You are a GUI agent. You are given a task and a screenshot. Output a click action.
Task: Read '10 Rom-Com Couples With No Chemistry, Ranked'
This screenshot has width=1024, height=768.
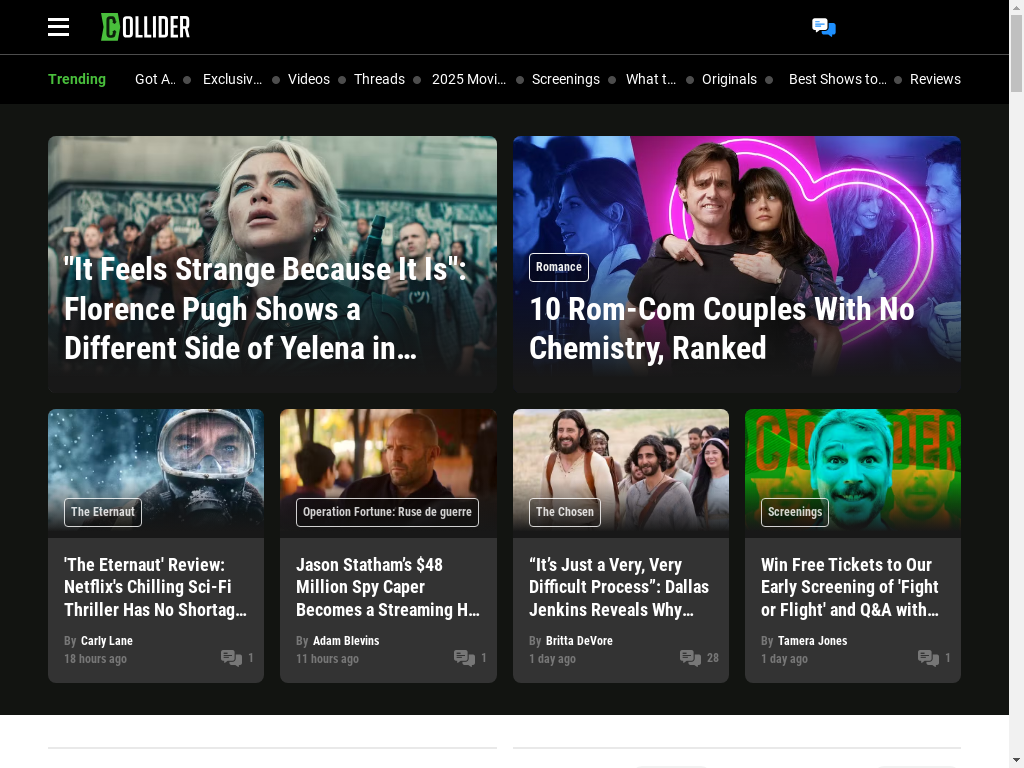pyautogui.click(x=722, y=328)
